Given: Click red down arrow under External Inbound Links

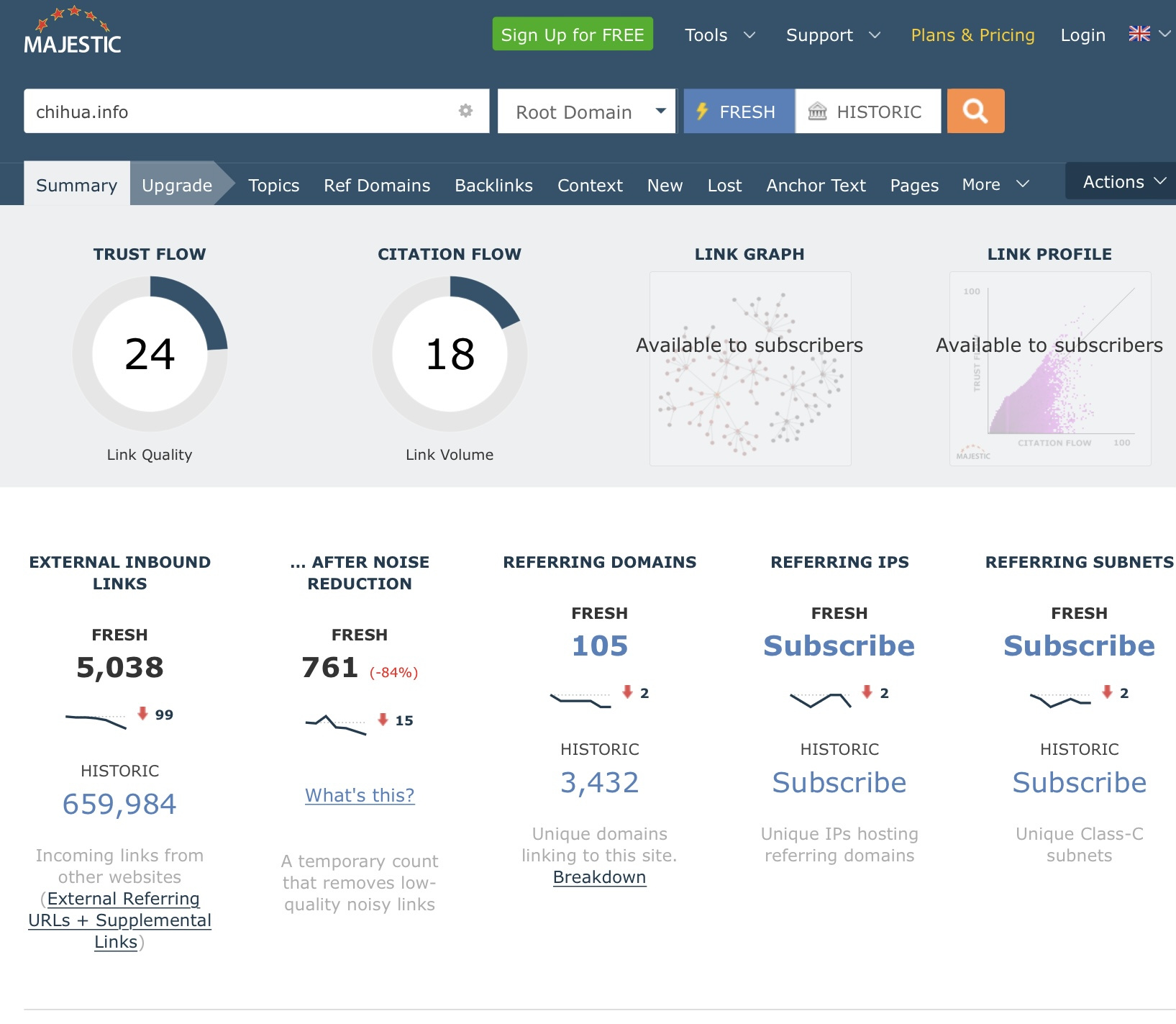Looking at the screenshot, I should click(142, 713).
